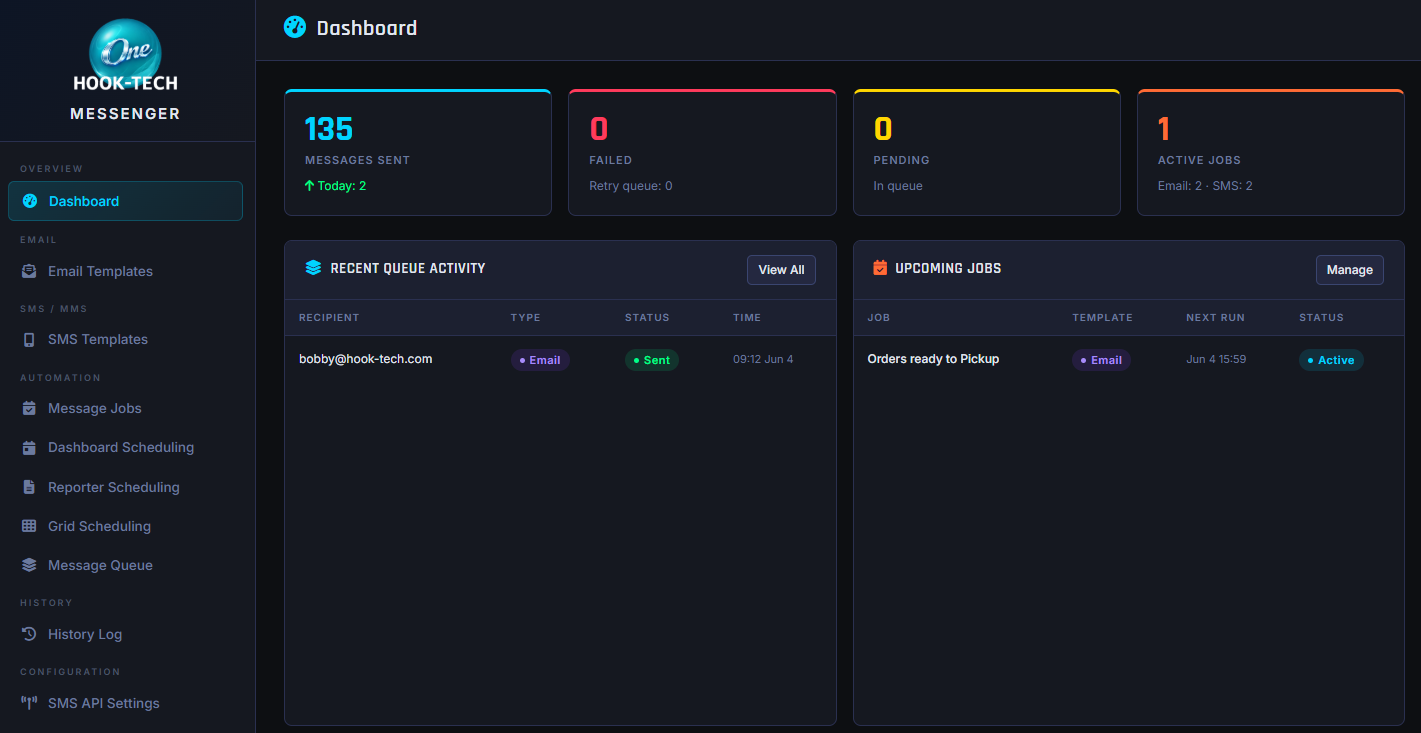Screen dimensions: 1421x733
Task: Click the Recent Queue Activity heading
Action: (x=408, y=268)
